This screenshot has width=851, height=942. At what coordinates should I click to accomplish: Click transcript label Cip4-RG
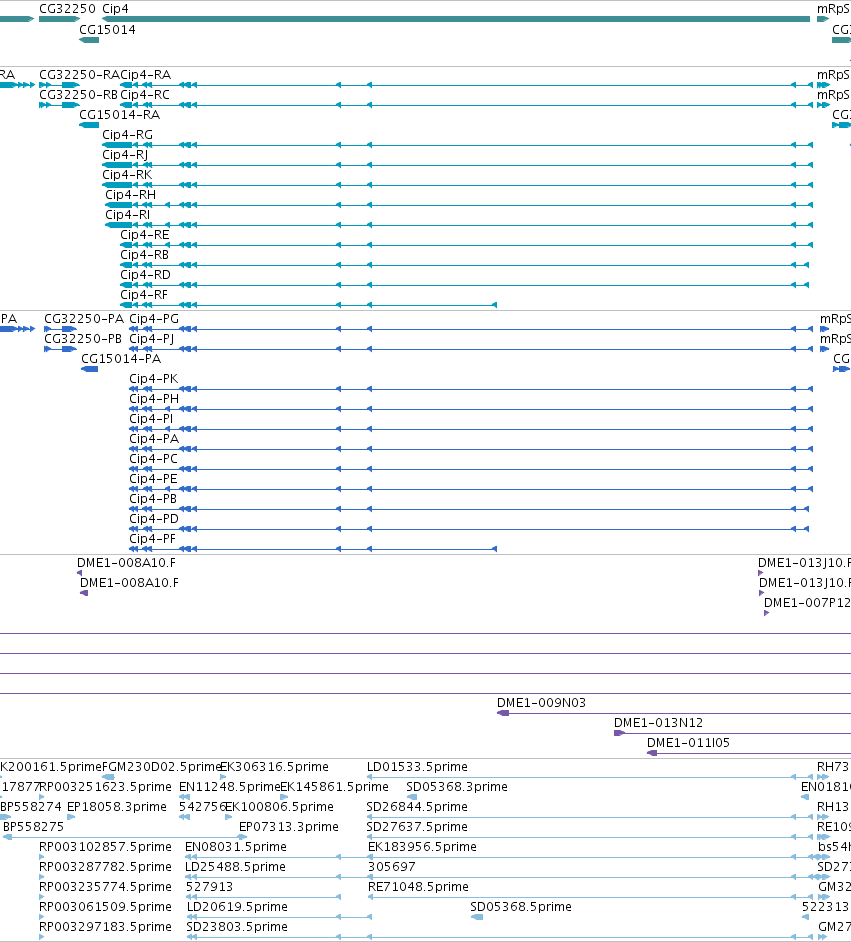pos(127,135)
